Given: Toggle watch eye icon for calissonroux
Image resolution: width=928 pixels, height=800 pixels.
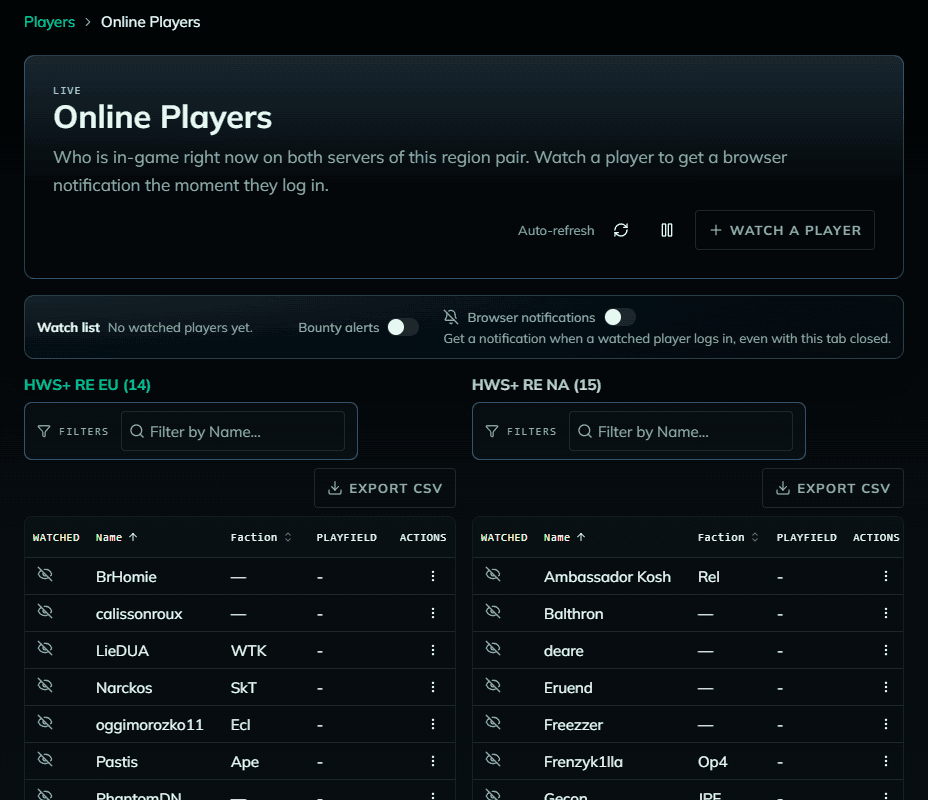Looking at the screenshot, I should pyautogui.click(x=45, y=611).
